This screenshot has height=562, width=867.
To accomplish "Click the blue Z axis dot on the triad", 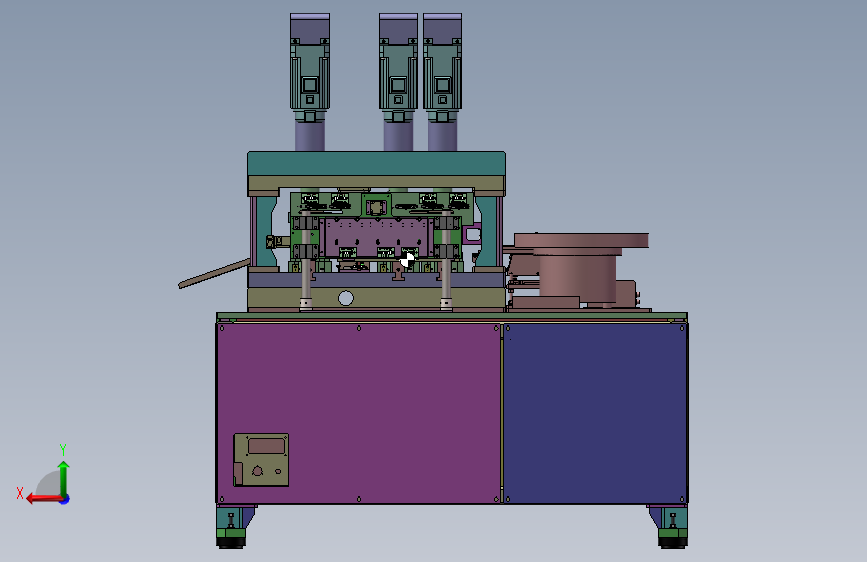I will click(x=65, y=500).
